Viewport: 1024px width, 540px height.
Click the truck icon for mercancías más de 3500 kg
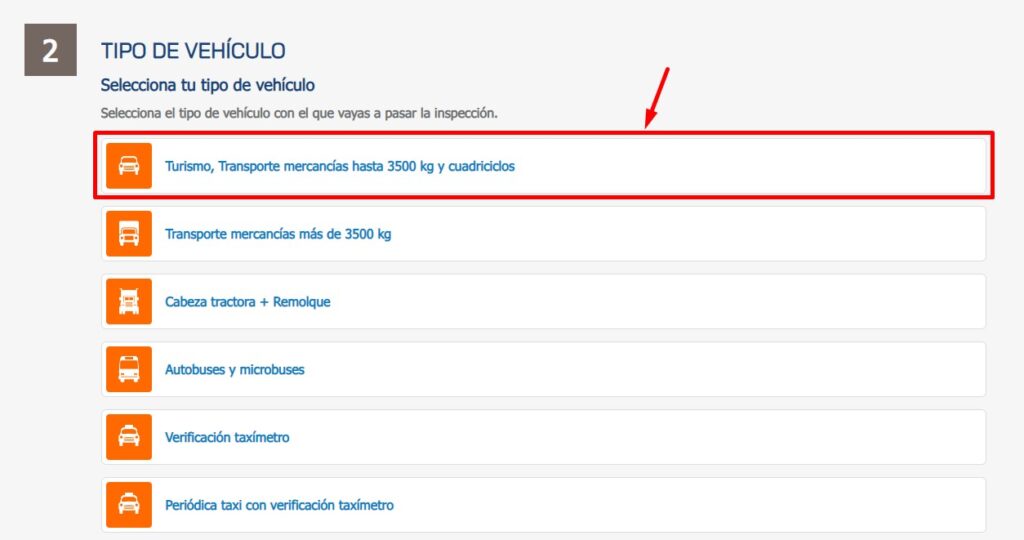click(x=129, y=234)
